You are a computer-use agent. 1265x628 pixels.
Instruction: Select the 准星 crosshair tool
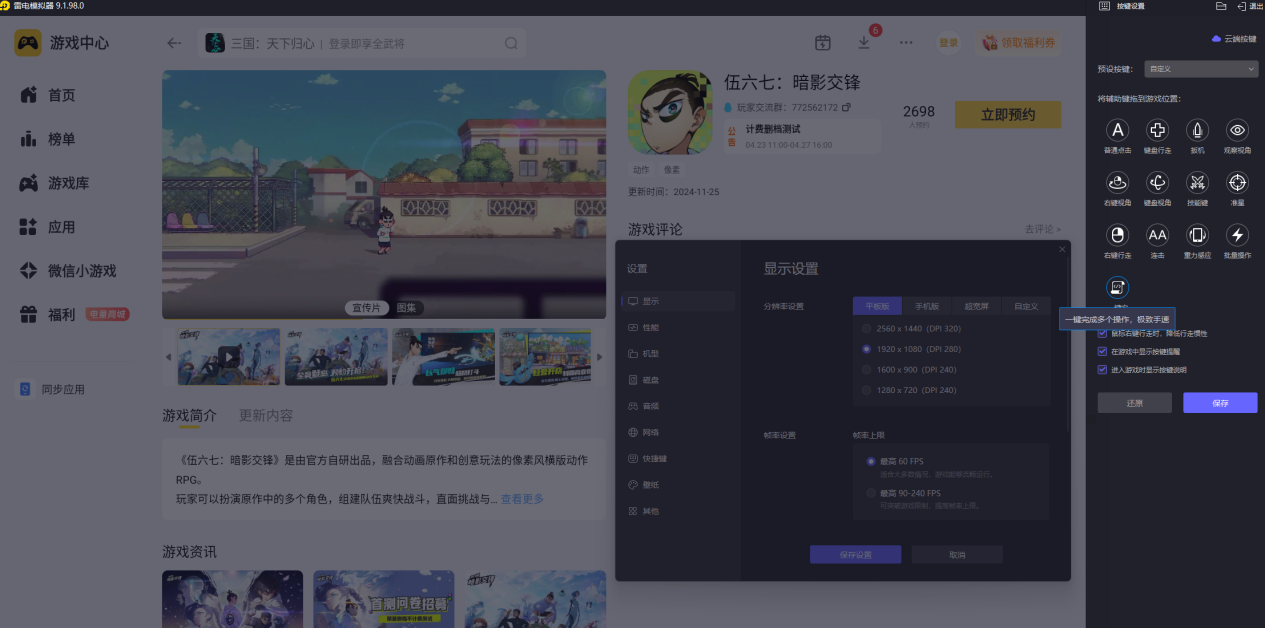(1237, 183)
